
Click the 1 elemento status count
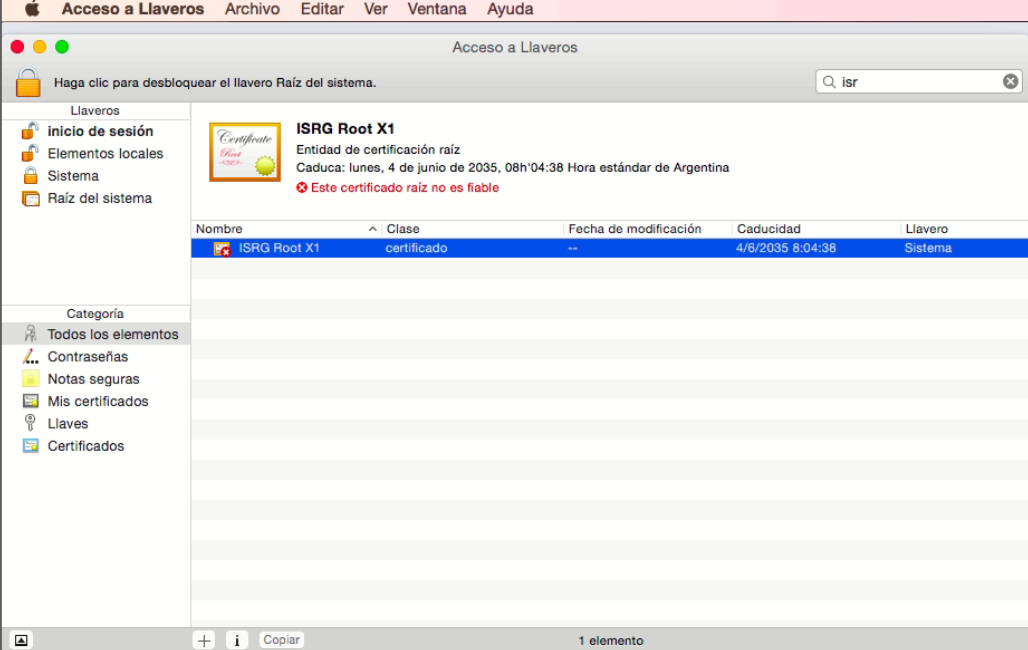point(611,640)
